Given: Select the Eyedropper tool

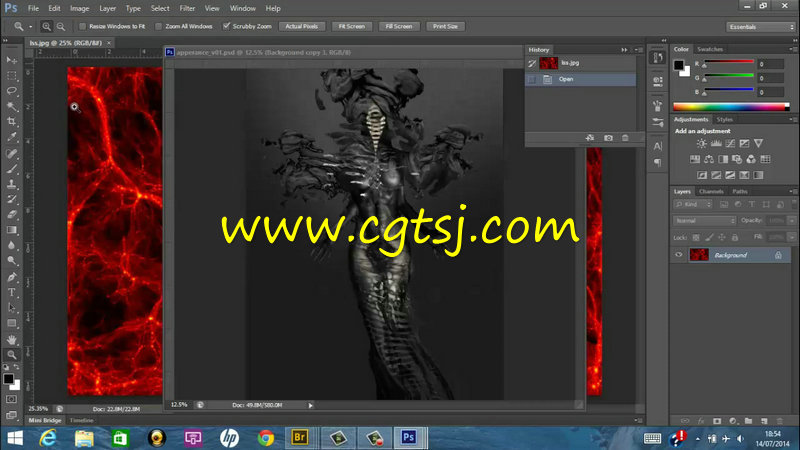Looking at the screenshot, I should point(12,137).
